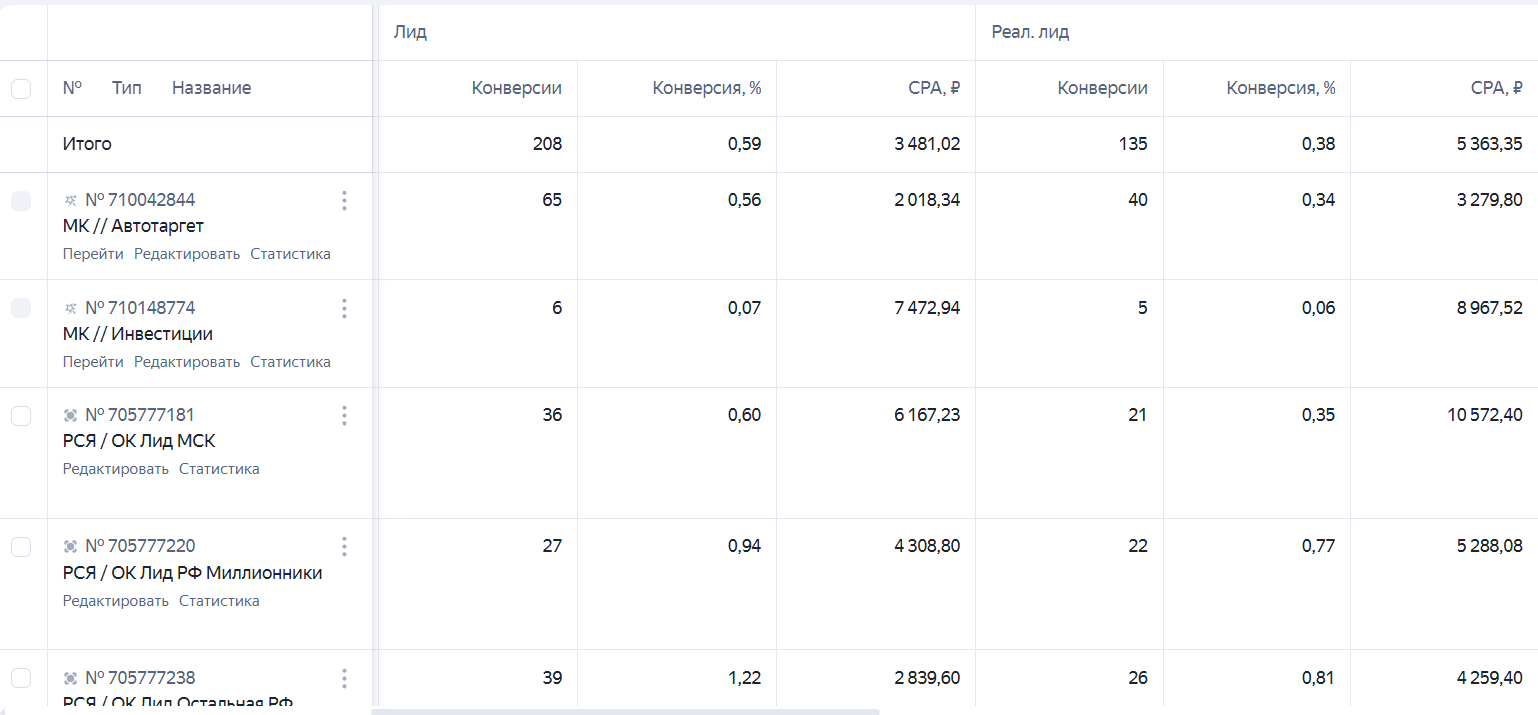The width and height of the screenshot is (1538, 715).
Task: Open three-dot menu for campaign 710042844
Action: pos(344,201)
